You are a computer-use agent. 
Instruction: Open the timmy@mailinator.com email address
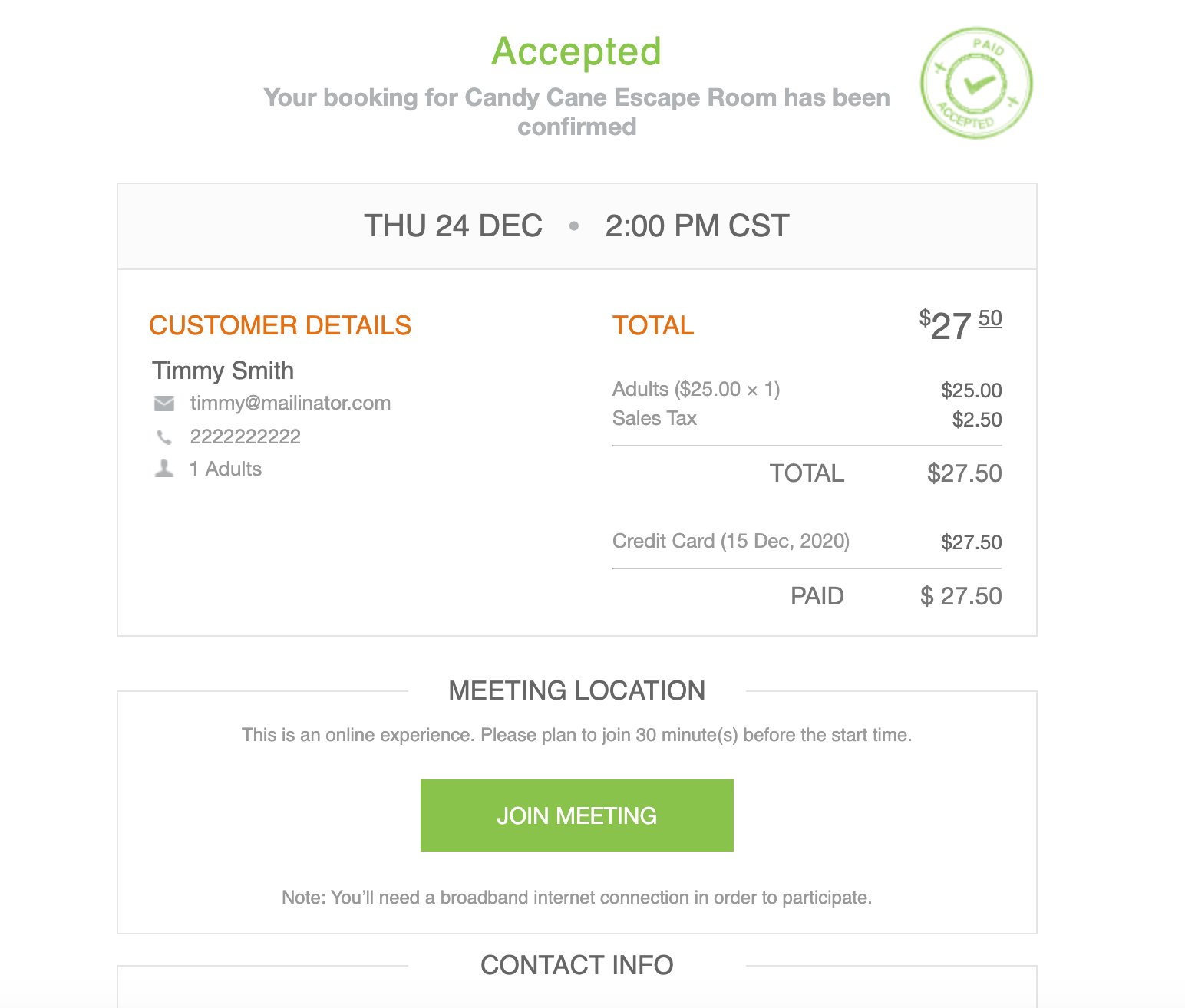[290, 404]
